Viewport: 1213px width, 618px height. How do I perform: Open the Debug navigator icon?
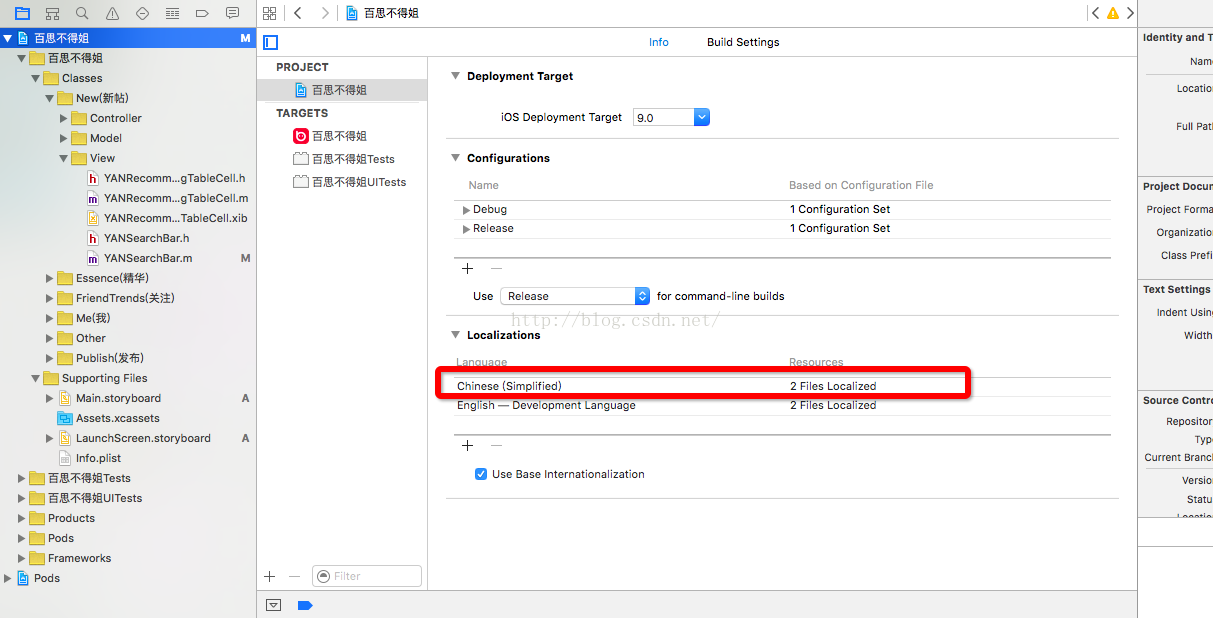point(172,13)
